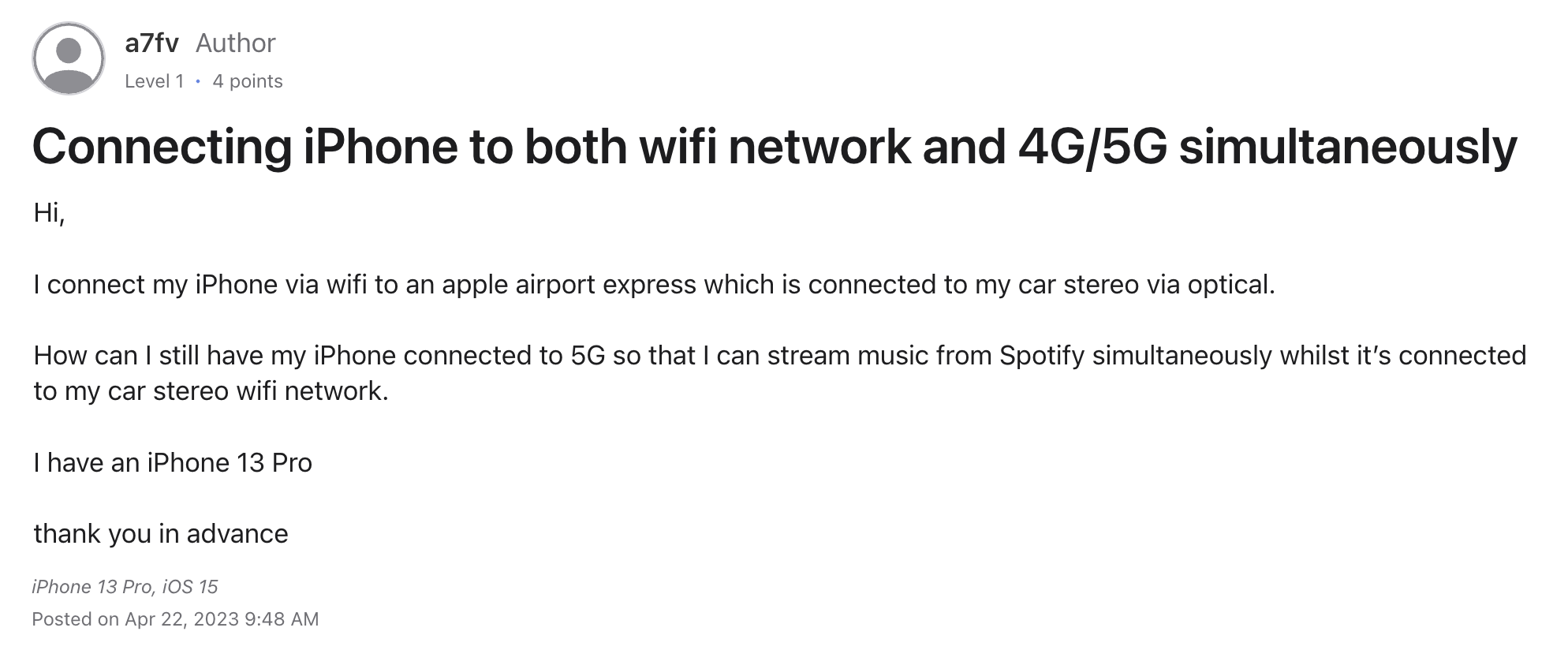This screenshot has width=1568, height=650.
Task: Click the 9:48 AM time in the timestamp
Action: pyautogui.click(x=282, y=619)
